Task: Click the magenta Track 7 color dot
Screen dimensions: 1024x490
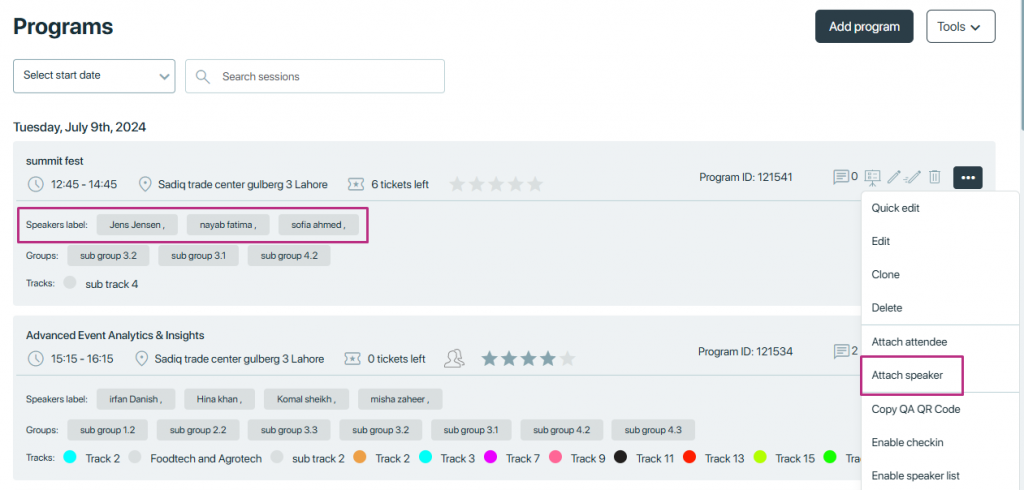Action: pyautogui.click(x=490, y=457)
